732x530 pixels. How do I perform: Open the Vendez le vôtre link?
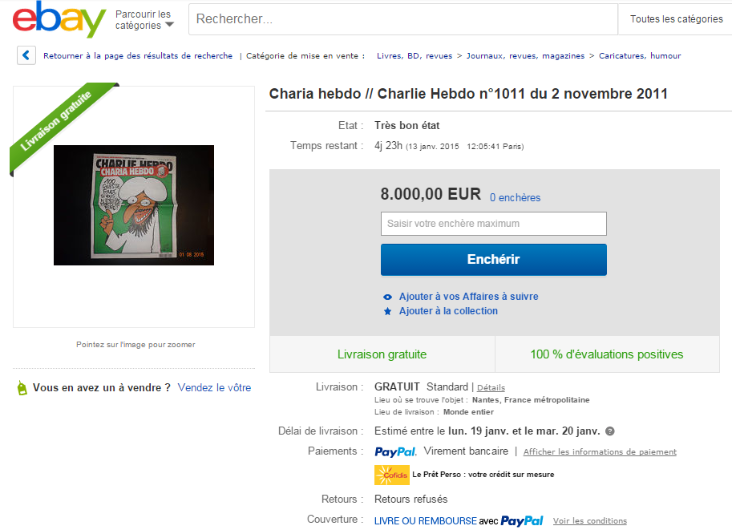pos(214,388)
